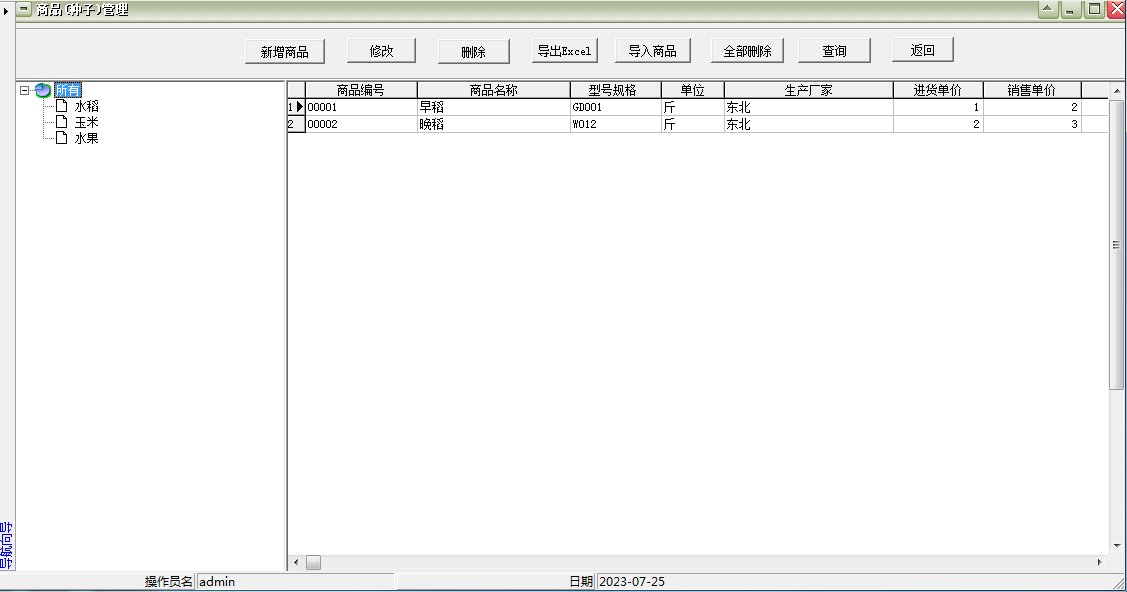Click the 东北 manufacturer cell for 晚稻

809,124
